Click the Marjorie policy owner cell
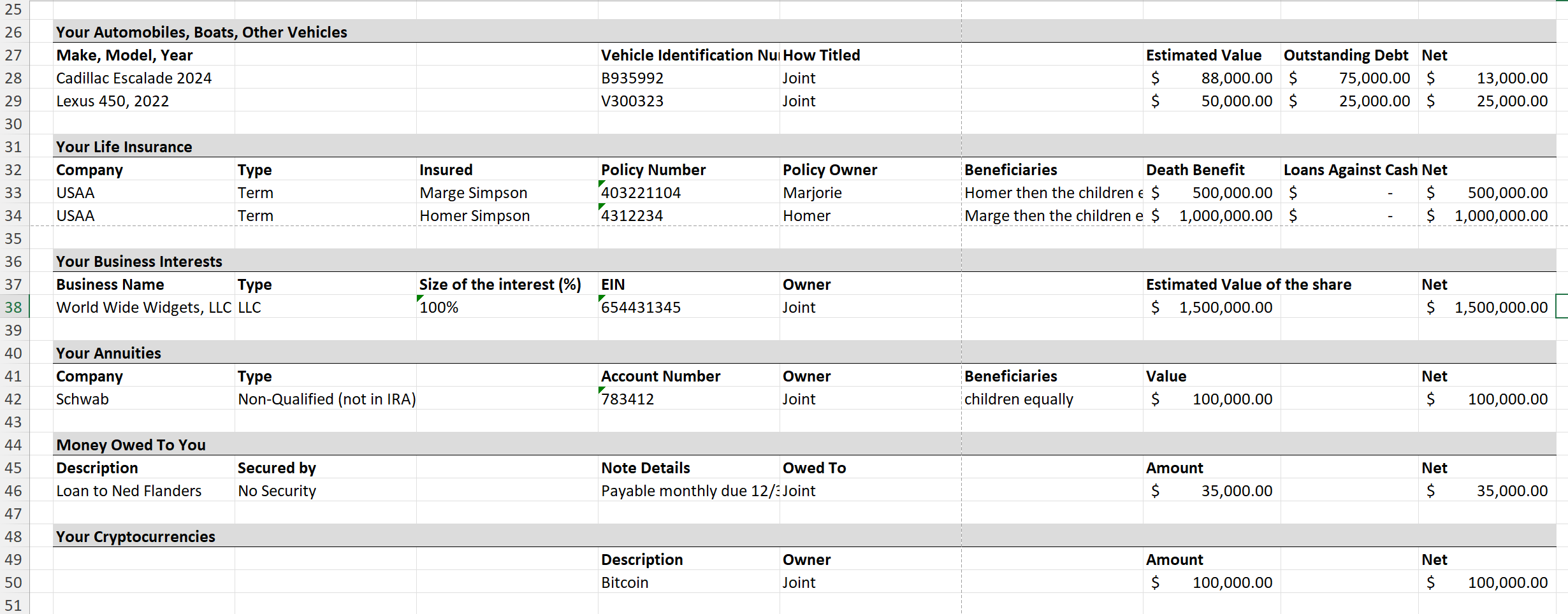The height and width of the screenshot is (614, 1568). click(870, 192)
